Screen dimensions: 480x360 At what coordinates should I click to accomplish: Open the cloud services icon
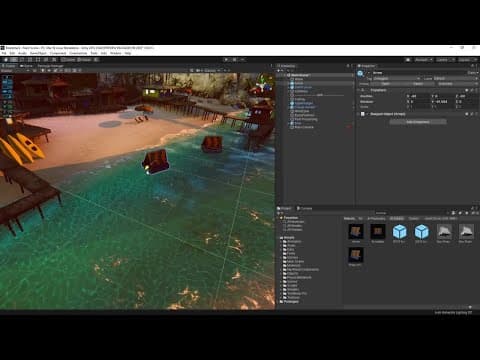[x=408, y=60]
